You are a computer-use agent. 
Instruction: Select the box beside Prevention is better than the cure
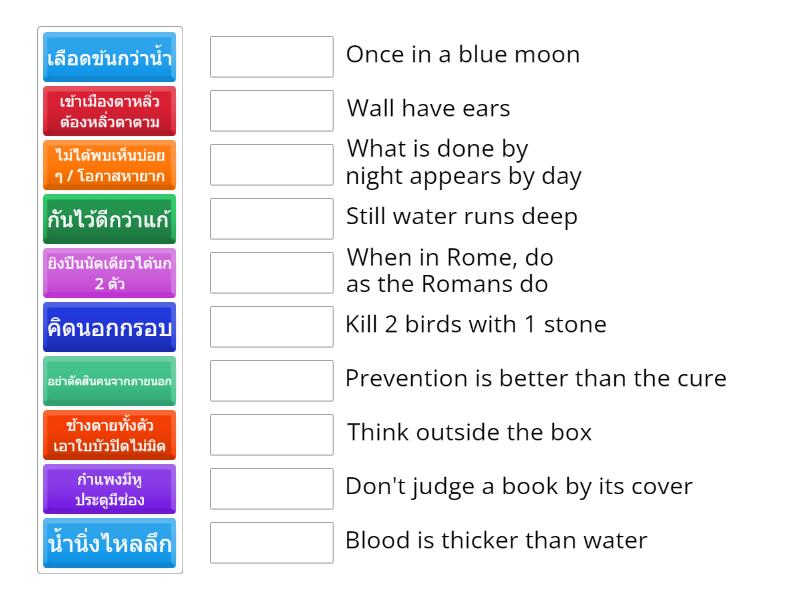[x=272, y=380]
